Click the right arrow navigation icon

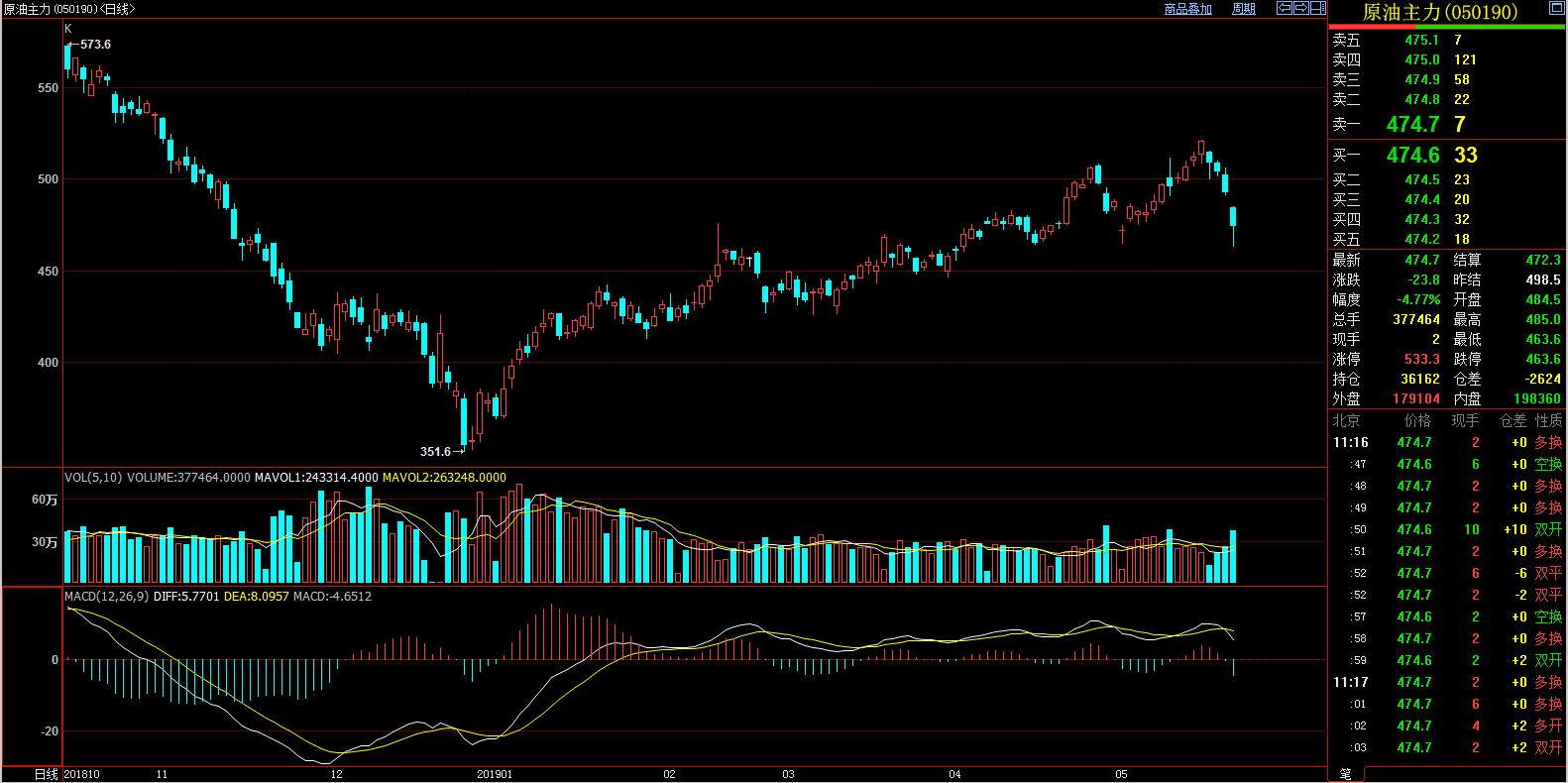(x=1300, y=8)
